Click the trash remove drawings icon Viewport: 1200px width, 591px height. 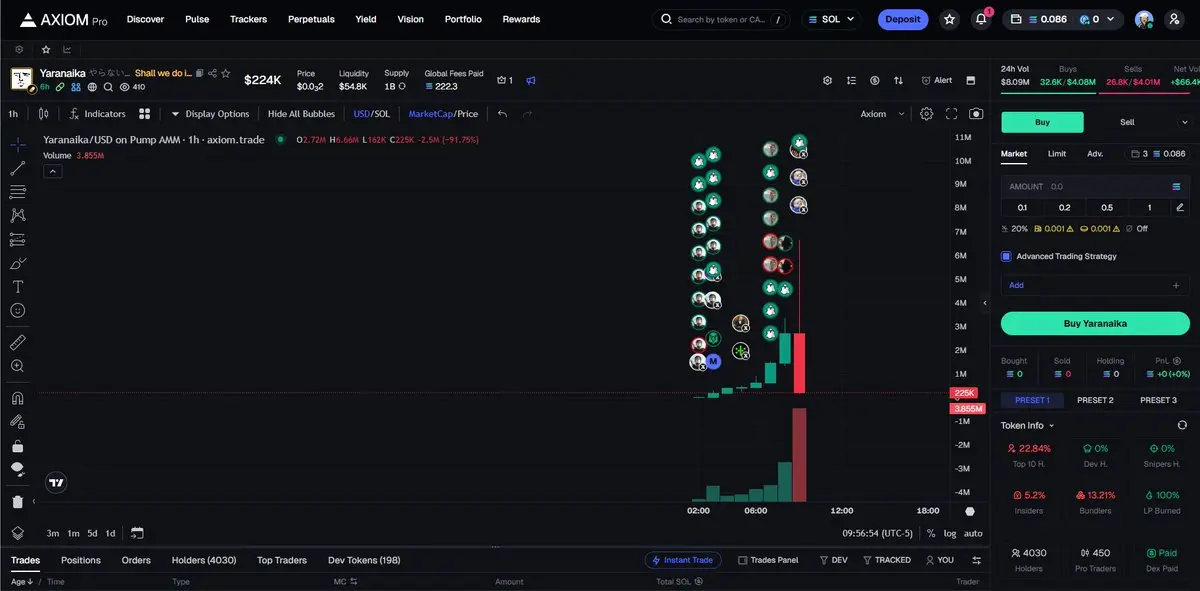(x=18, y=501)
